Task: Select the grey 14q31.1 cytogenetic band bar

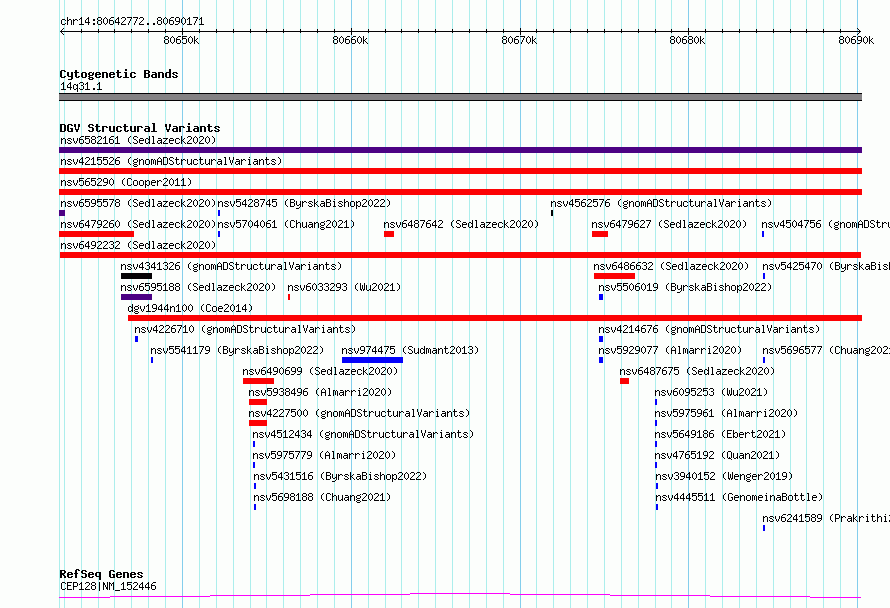Action: pyautogui.click(x=460, y=97)
